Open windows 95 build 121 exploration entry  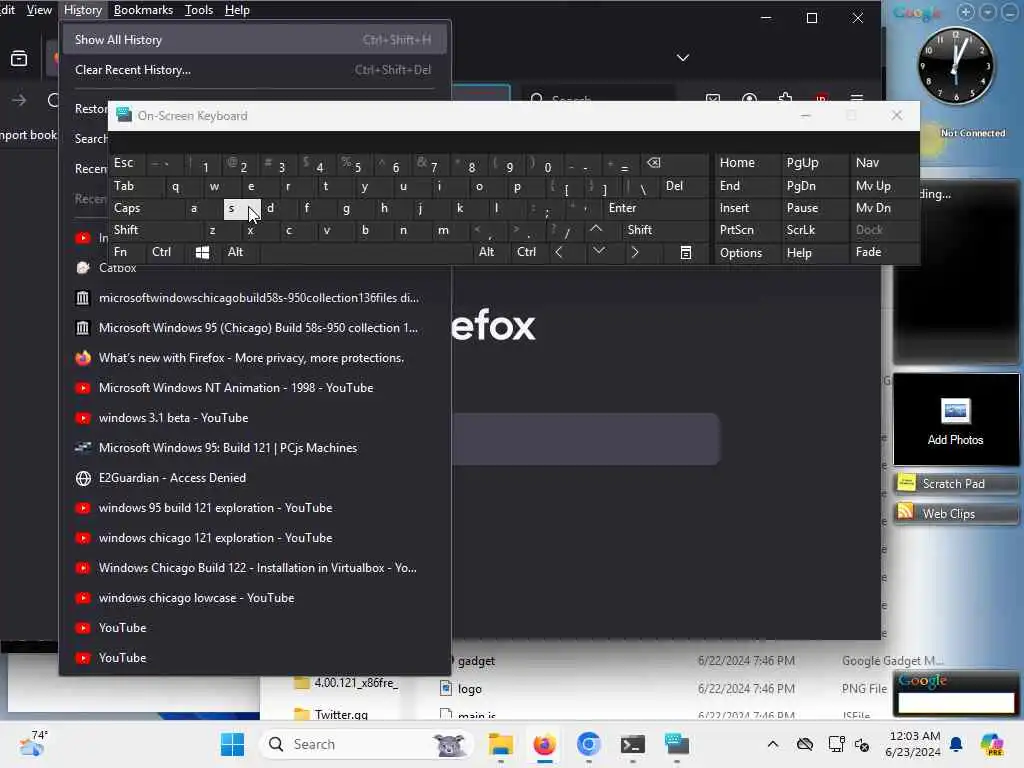255,508
